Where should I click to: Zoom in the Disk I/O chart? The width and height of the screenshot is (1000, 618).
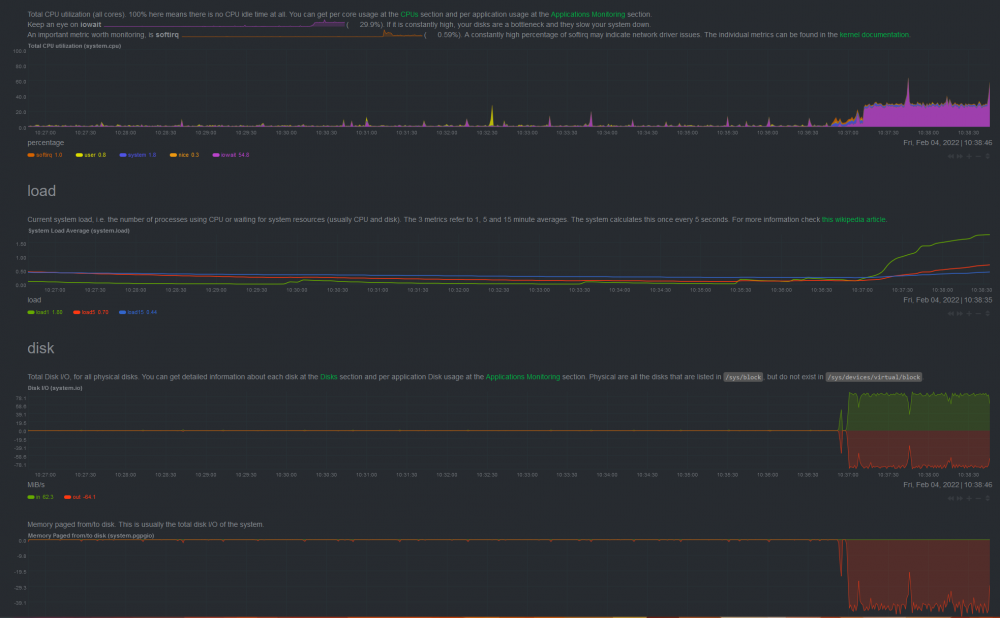click(x=969, y=498)
